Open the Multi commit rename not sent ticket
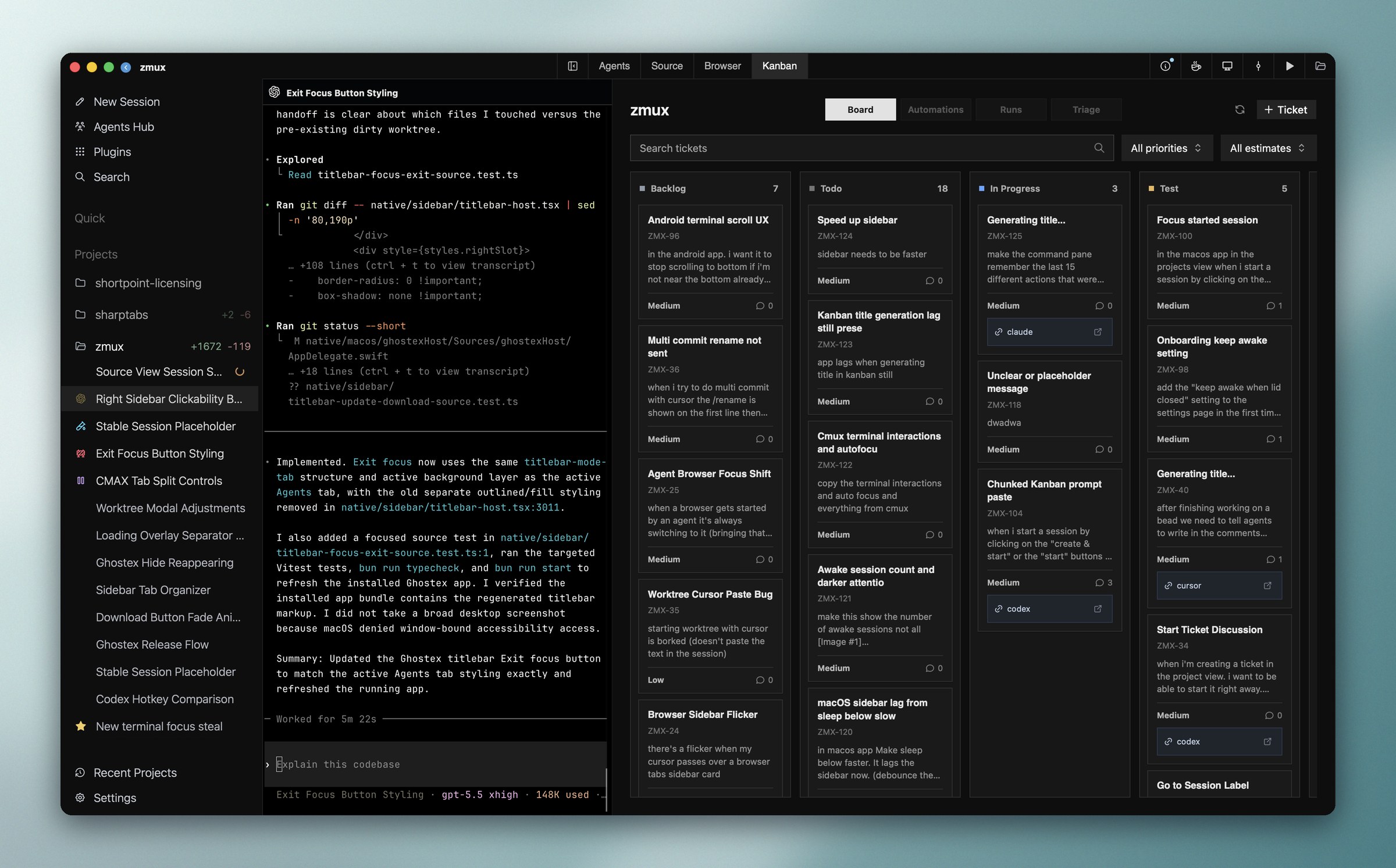The height and width of the screenshot is (868, 1396). (710, 388)
